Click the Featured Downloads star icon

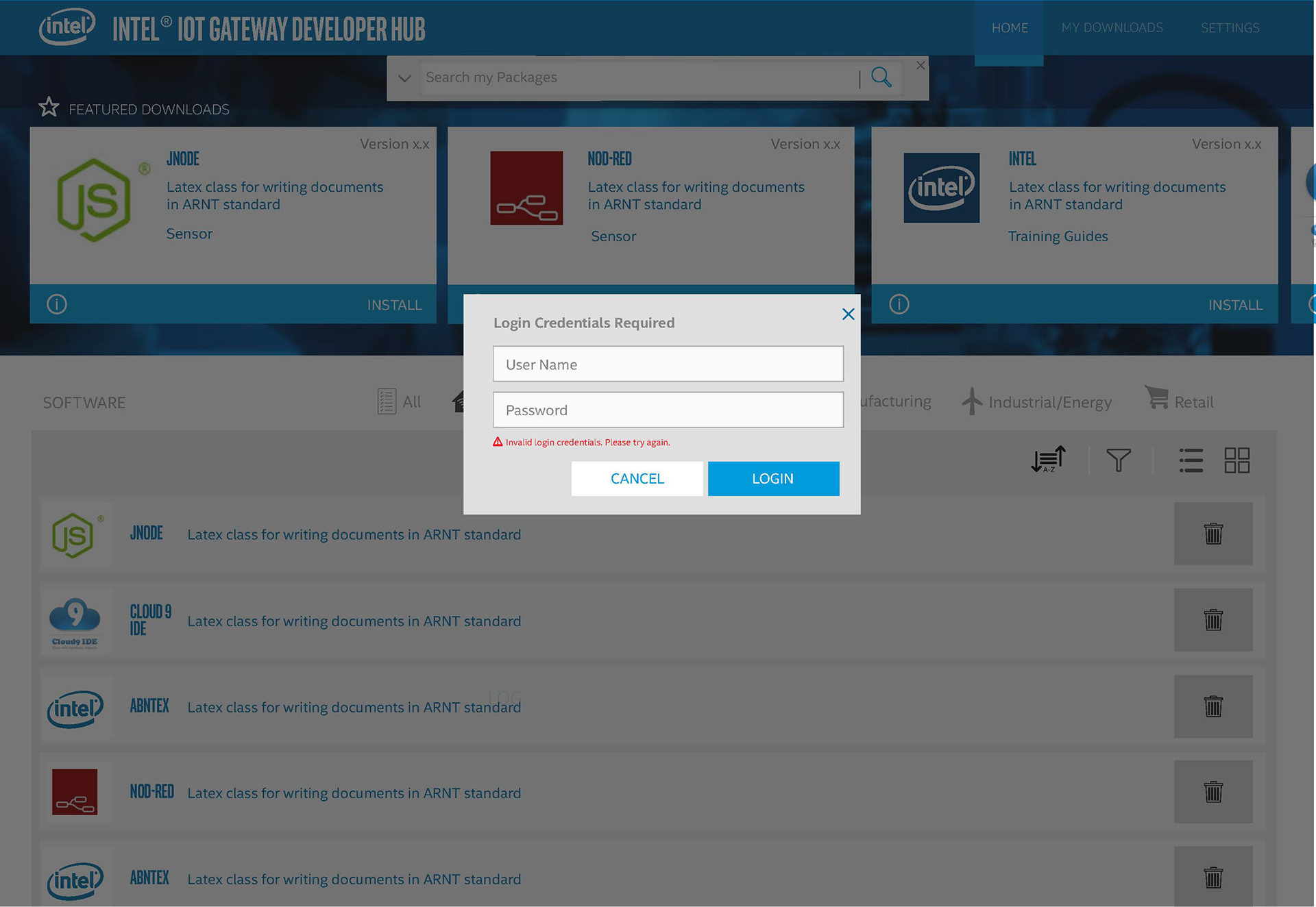(x=49, y=108)
